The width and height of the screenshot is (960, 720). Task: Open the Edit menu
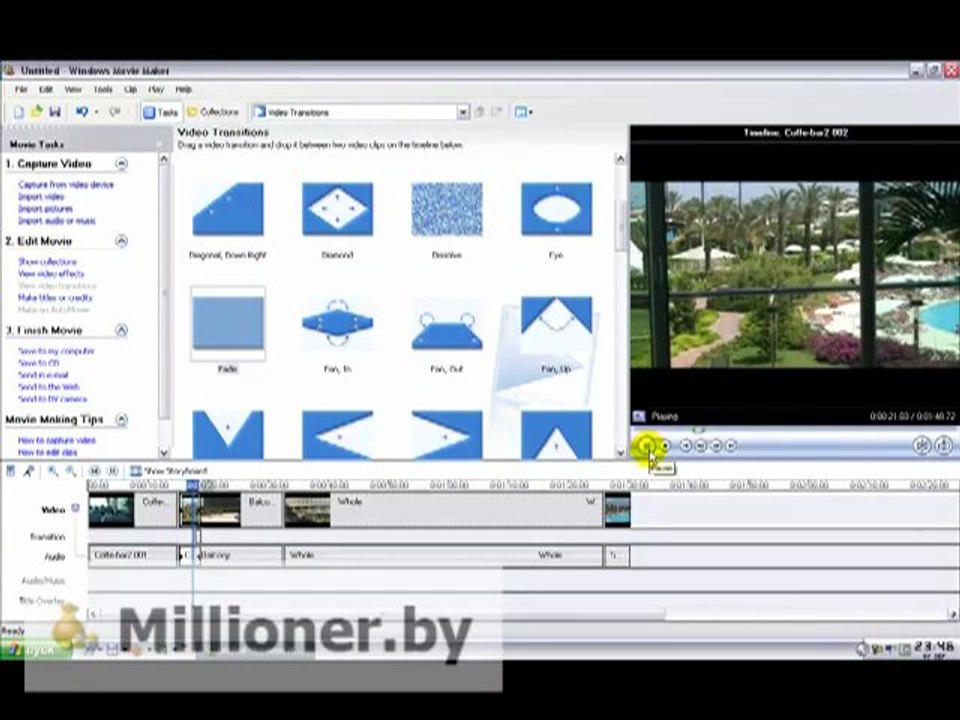pyautogui.click(x=46, y=89)
